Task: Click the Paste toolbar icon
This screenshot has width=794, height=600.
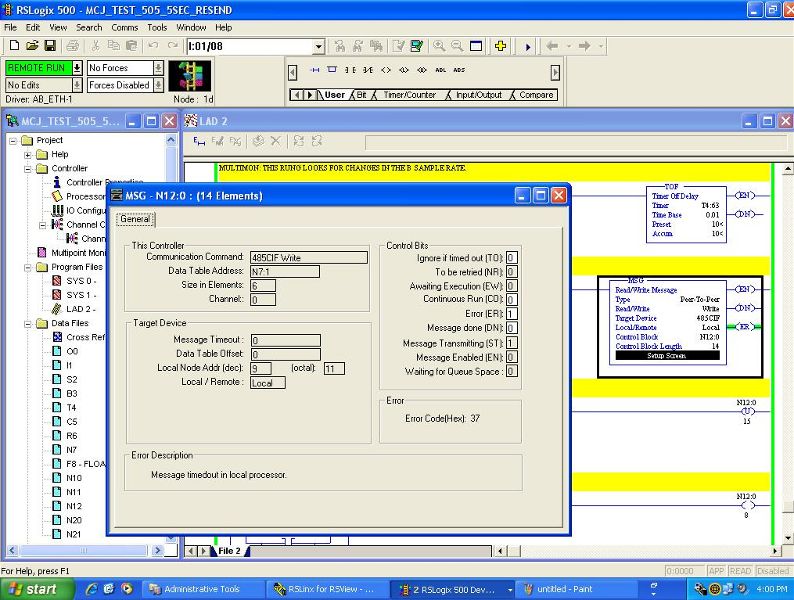Action: [x=131, y=46]
